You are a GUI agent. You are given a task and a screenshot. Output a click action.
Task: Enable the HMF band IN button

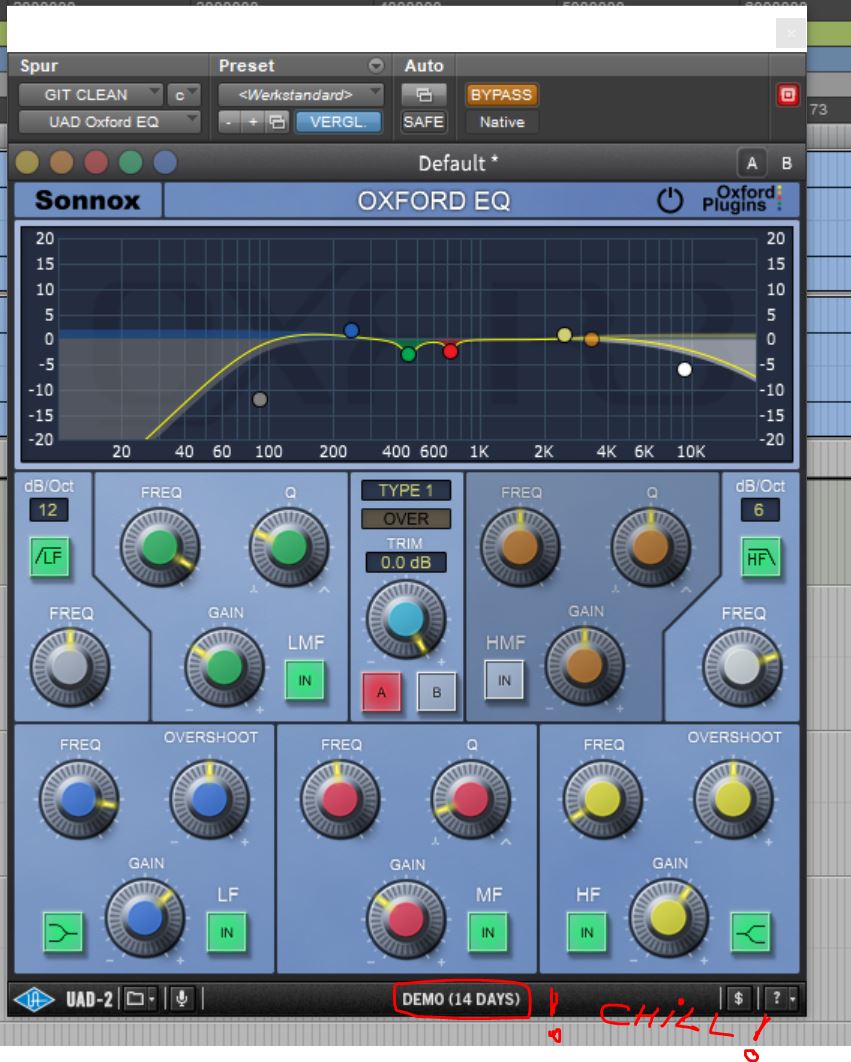tap(504, 681)
